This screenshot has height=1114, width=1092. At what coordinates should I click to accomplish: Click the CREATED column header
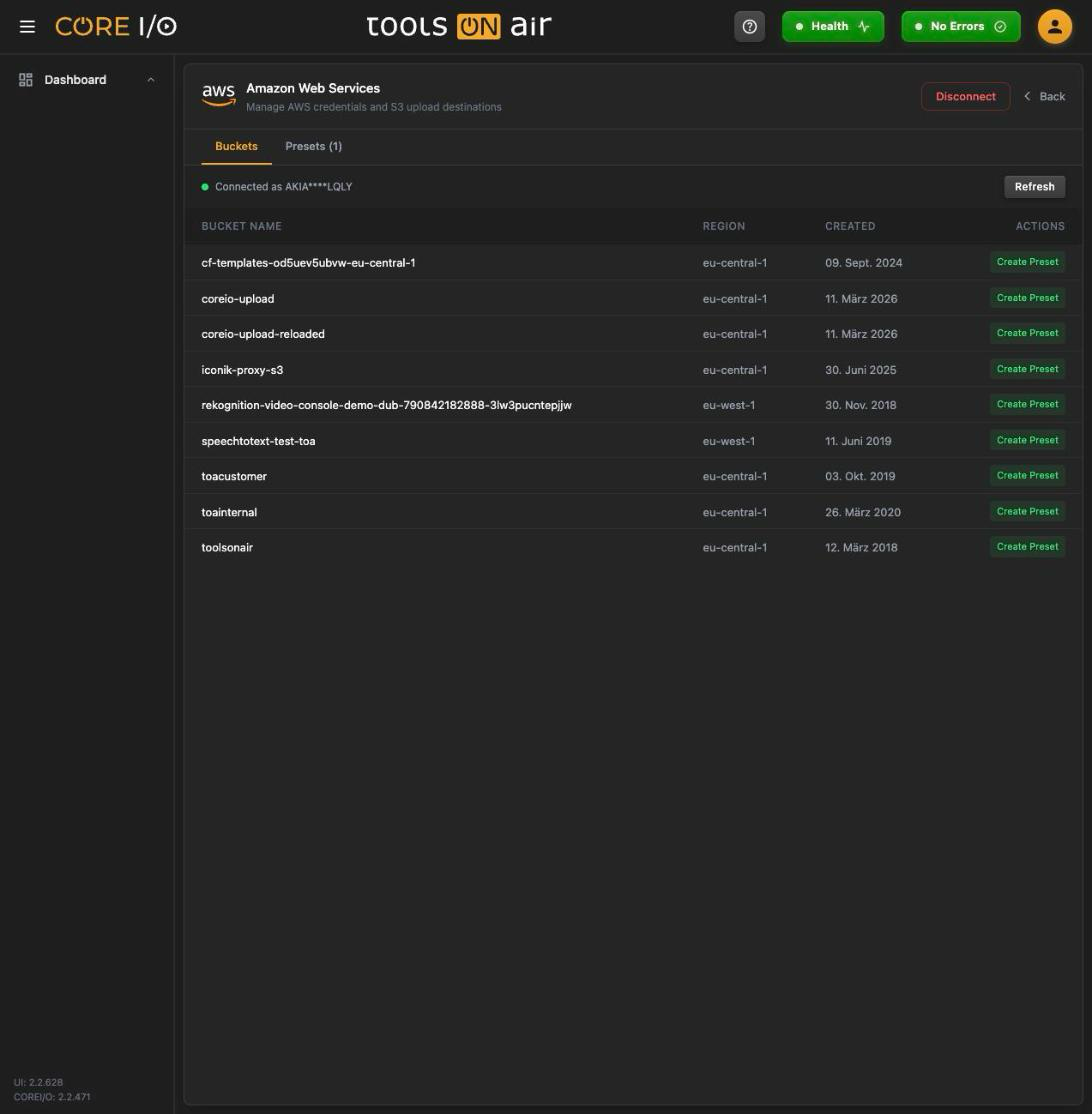tap(850, 226)
